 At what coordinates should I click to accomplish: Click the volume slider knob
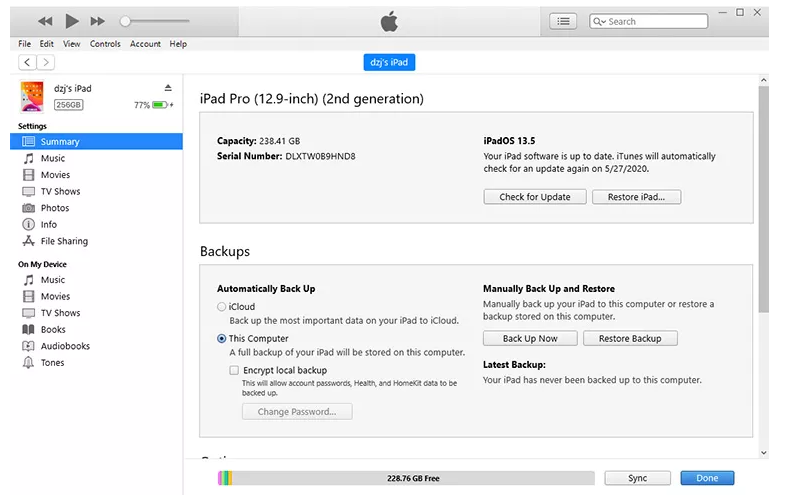click(125, 21)
